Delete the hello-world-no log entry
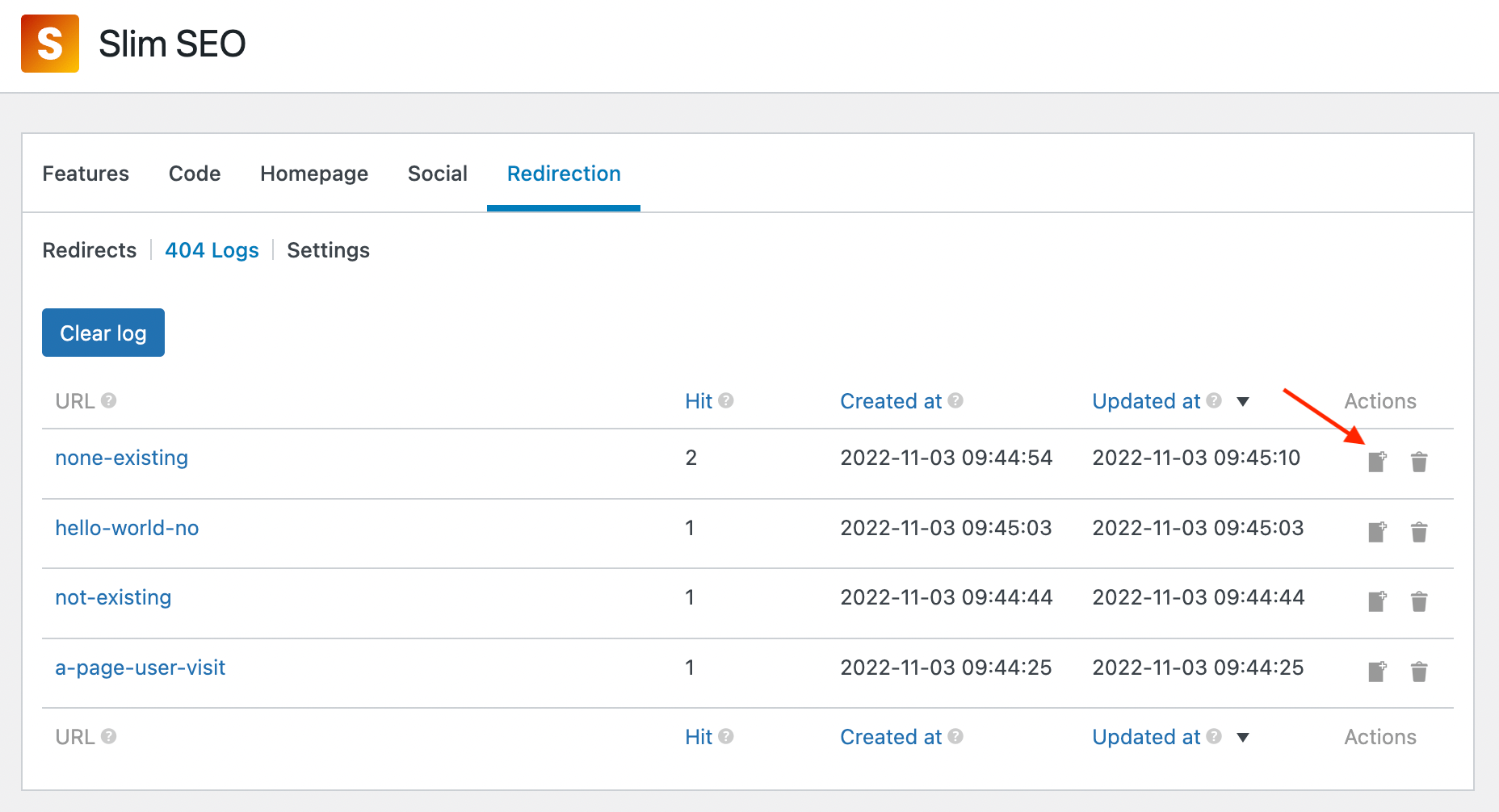 pos(1419,532)
